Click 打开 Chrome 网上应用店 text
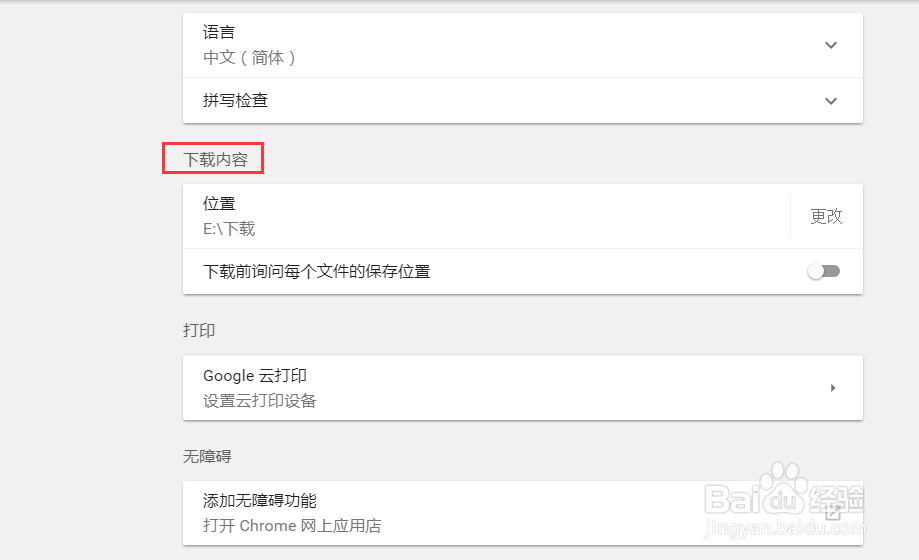919x560 pixels. (x=292, y=526)
